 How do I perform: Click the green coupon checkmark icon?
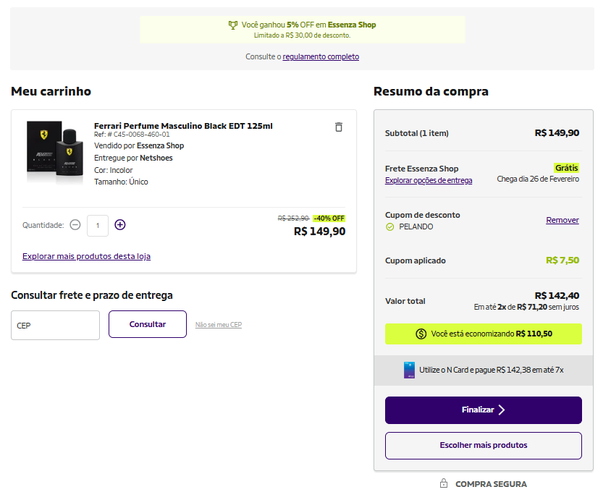[x=390, y=227]
